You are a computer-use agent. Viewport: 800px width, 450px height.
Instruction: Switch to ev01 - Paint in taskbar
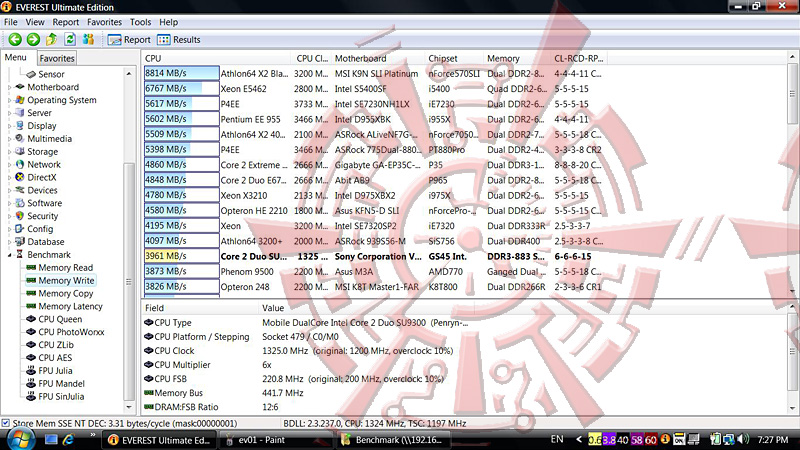click(276, 440)
